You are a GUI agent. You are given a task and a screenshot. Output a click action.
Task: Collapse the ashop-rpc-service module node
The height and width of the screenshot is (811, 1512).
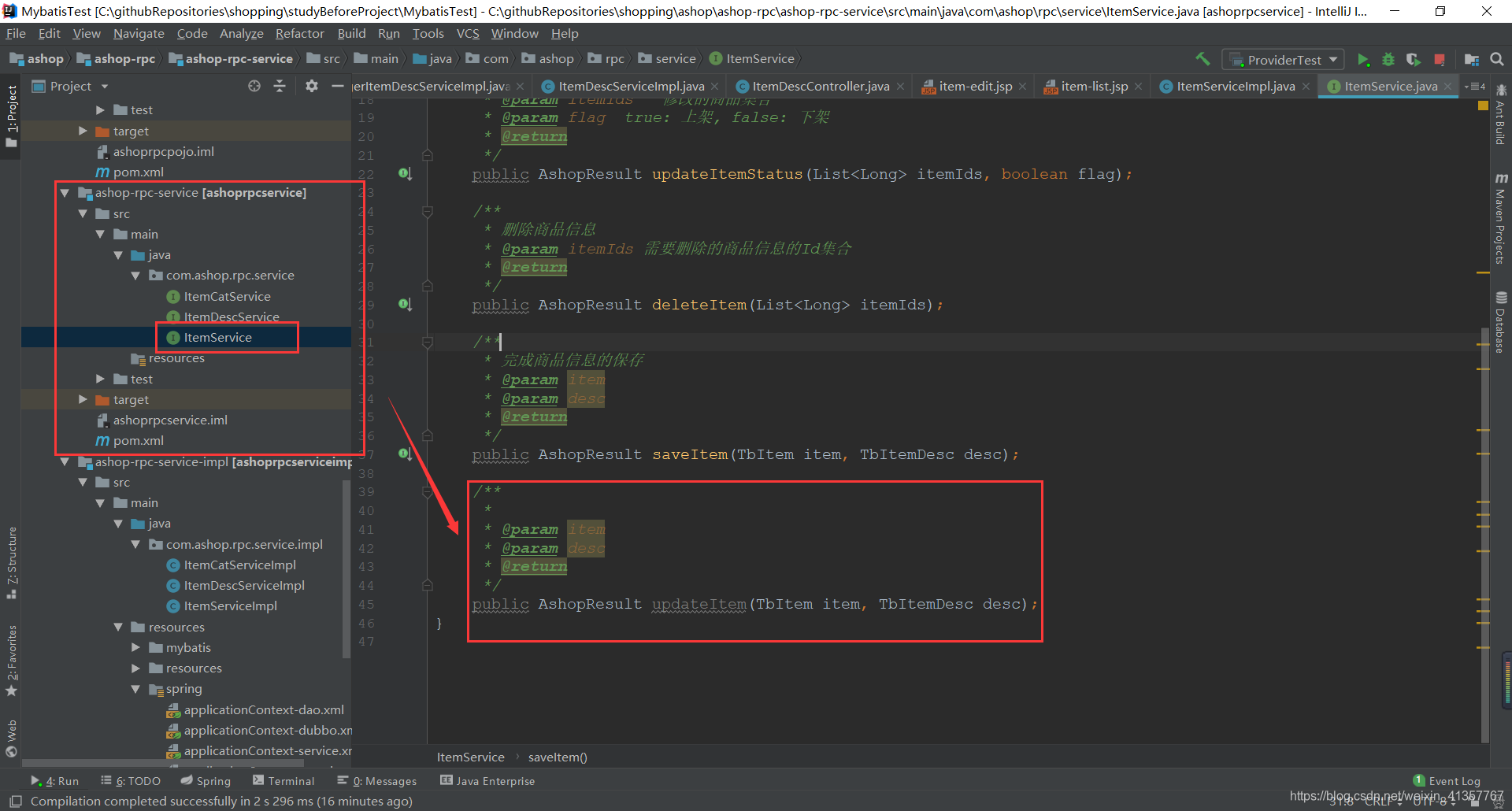(65, 193)
